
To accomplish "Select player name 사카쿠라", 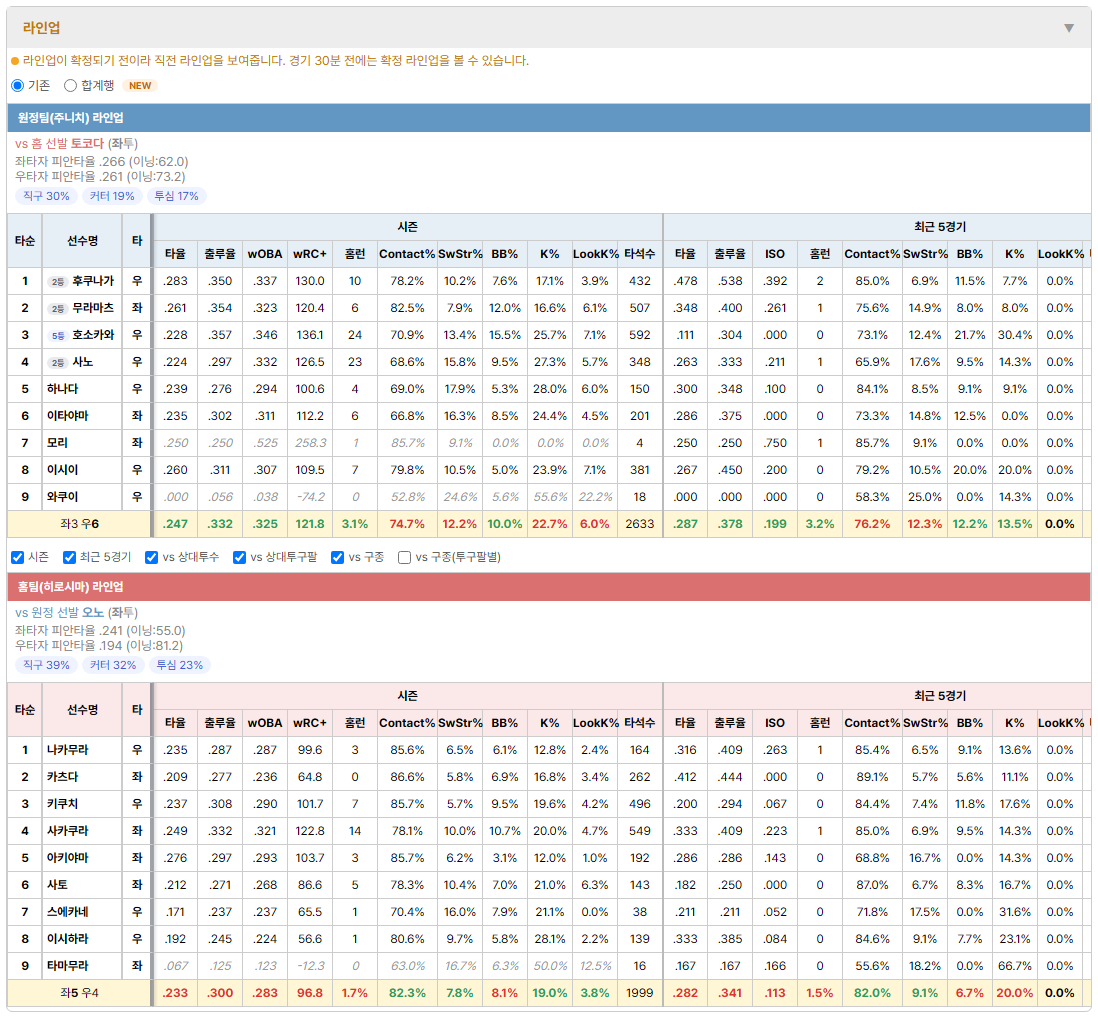I will tap(67, 831).
